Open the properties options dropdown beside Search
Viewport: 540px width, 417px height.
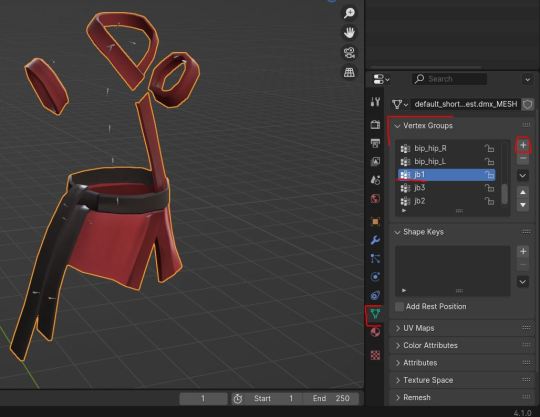pos(527,80)
